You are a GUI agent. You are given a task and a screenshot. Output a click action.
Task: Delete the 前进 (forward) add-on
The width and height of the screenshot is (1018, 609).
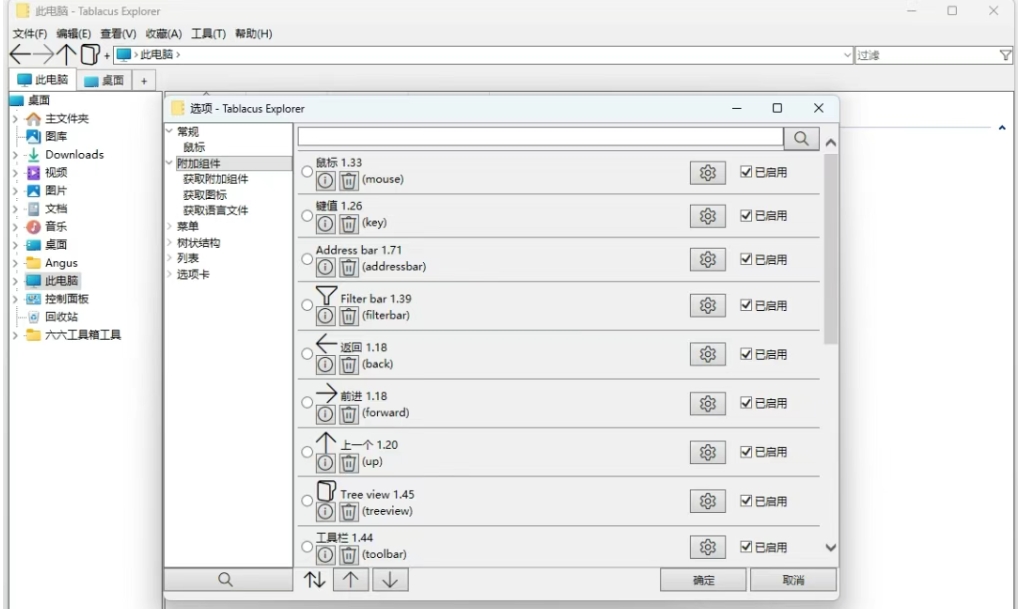click(x=349, y=414)
